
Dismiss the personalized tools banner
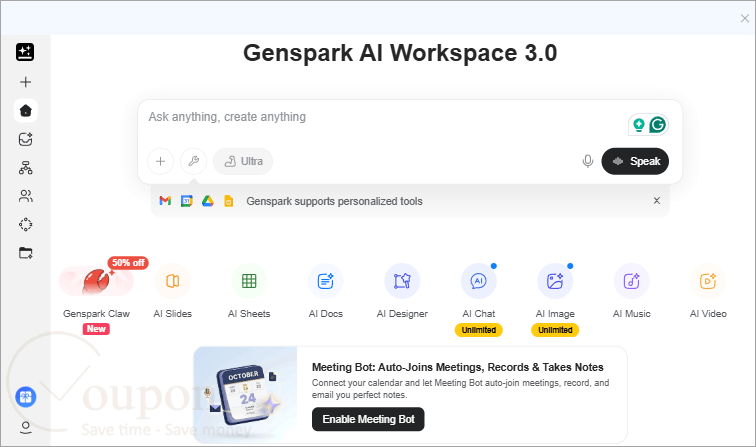click(x=657, y=201)
